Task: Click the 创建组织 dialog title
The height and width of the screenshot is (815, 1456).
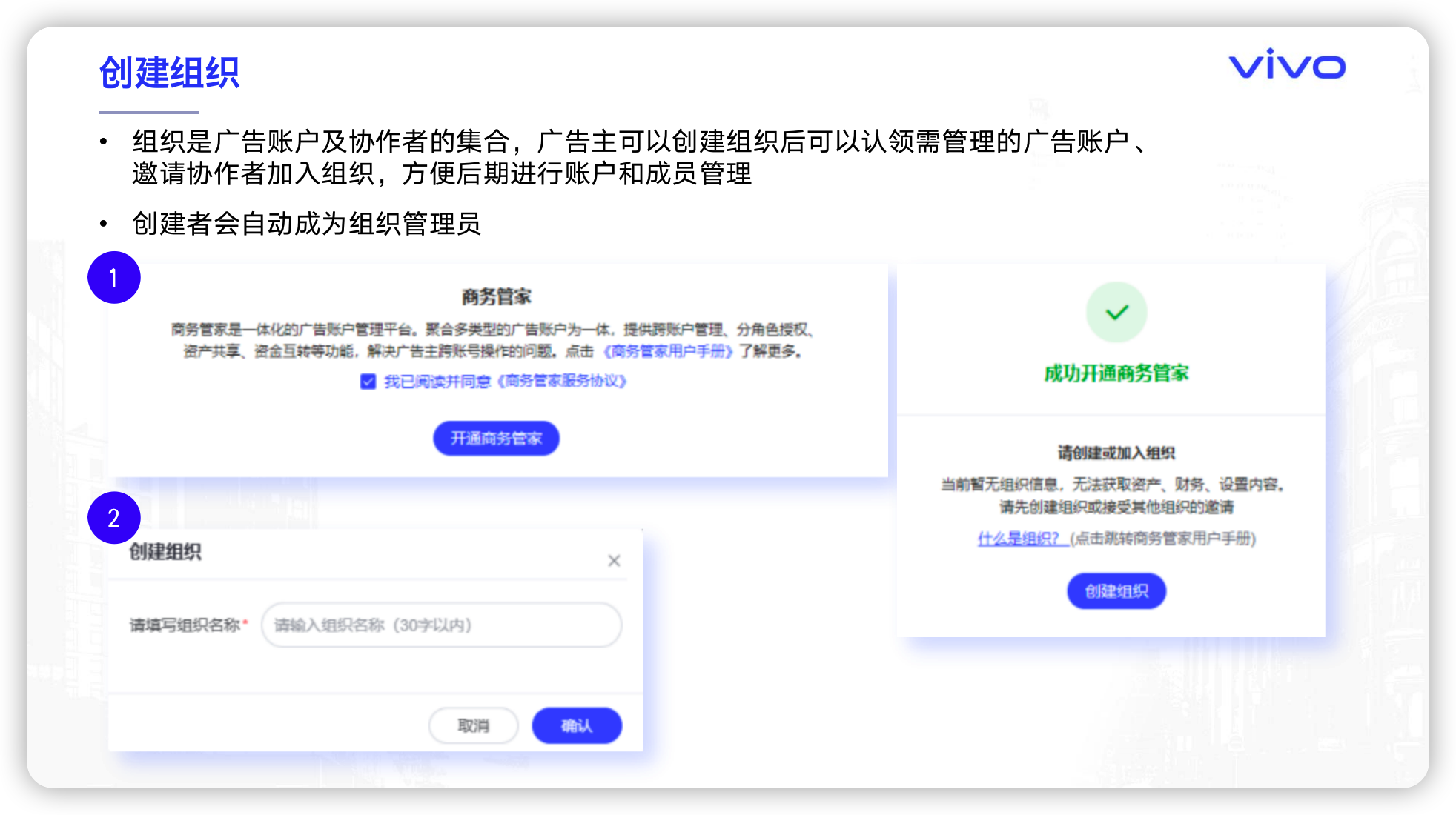Action: [x=165, y=552]
